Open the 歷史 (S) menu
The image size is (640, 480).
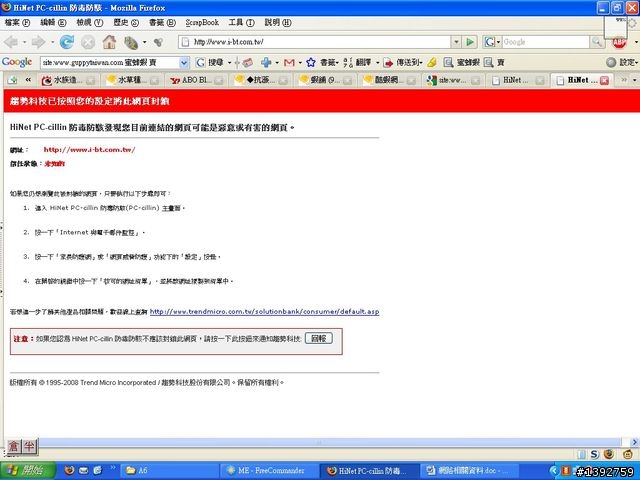126,22
